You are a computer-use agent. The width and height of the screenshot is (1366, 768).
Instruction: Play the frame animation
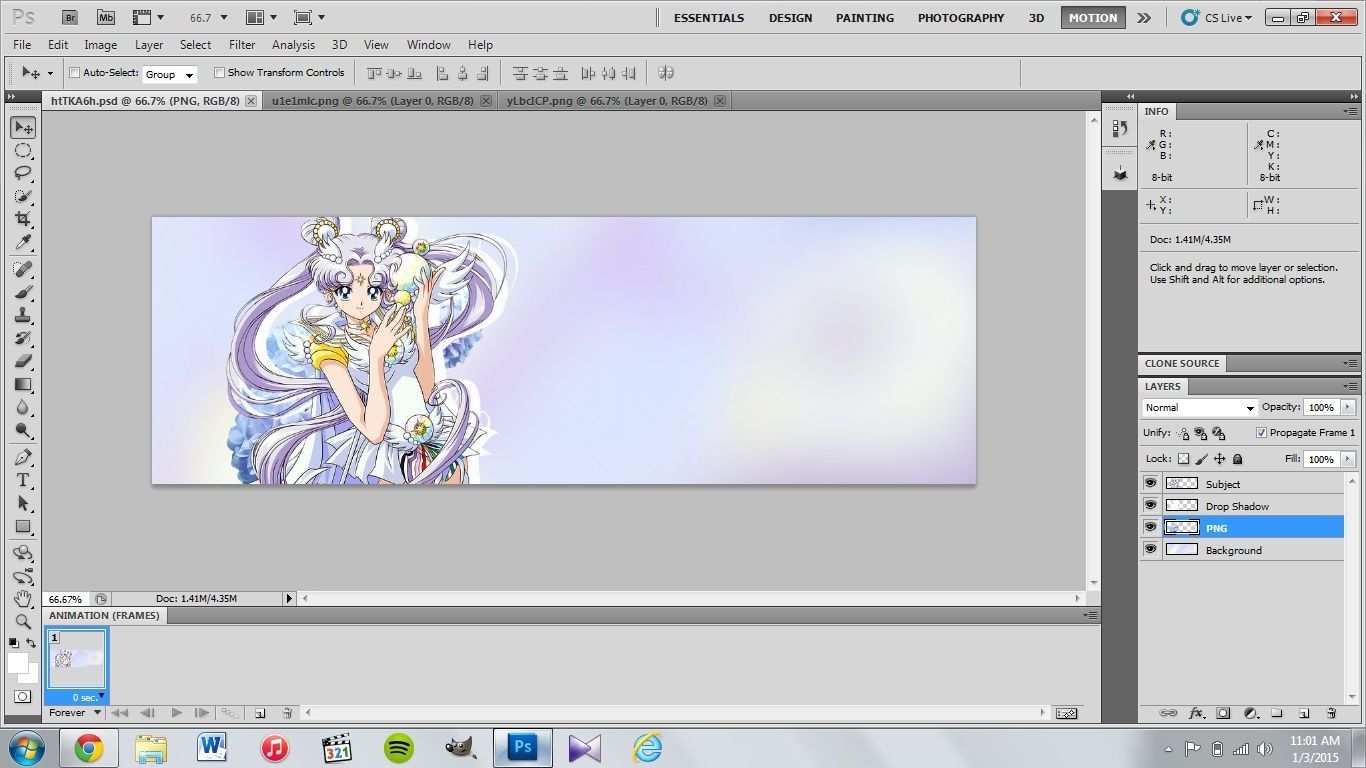click(x=176, y=713)
